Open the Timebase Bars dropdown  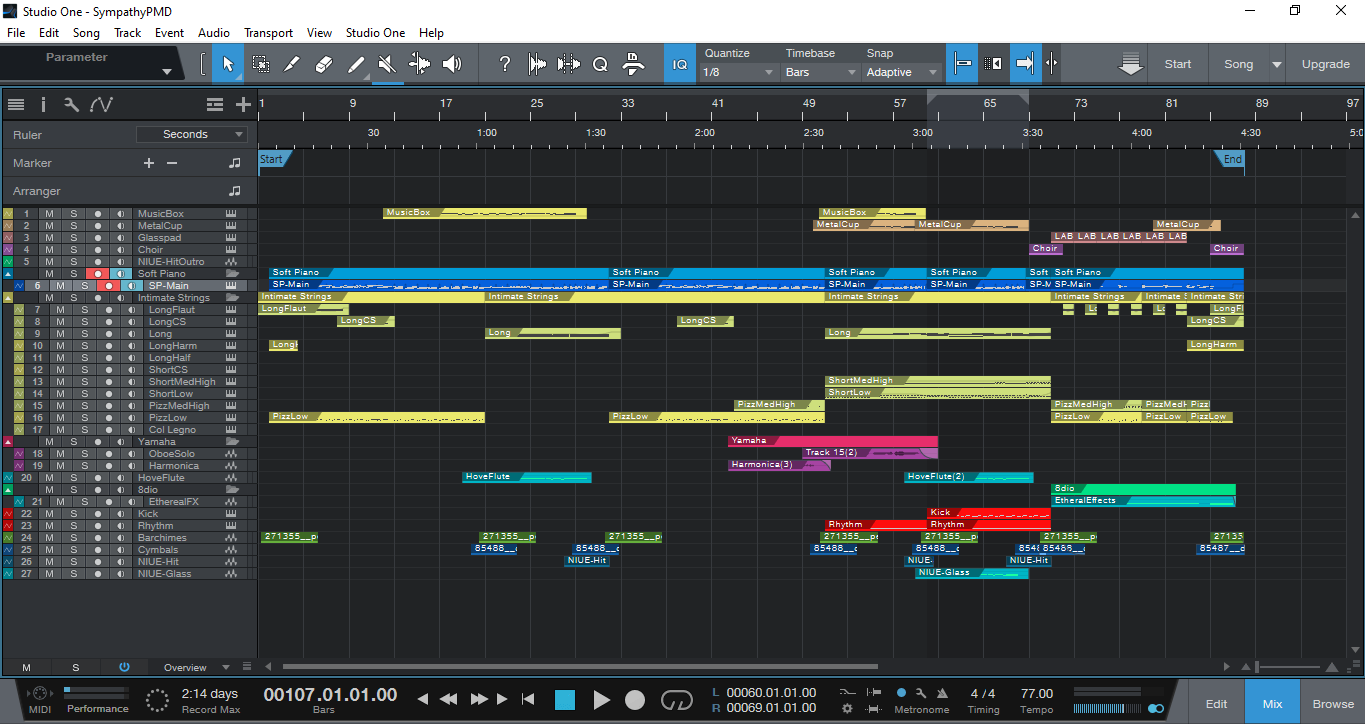click(x=821, y=72)
